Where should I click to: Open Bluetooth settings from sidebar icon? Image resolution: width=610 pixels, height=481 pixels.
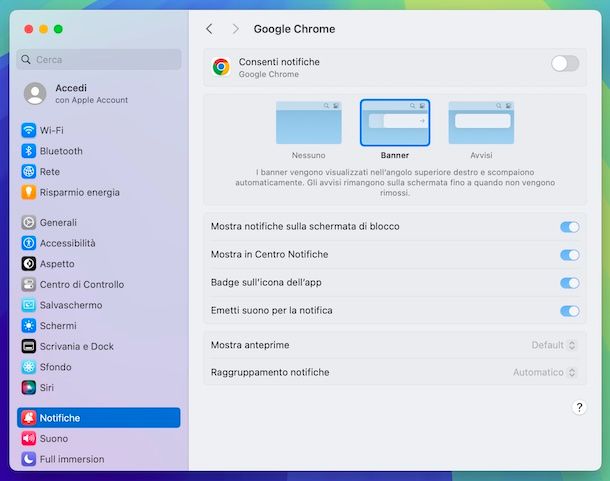(29, 151)
